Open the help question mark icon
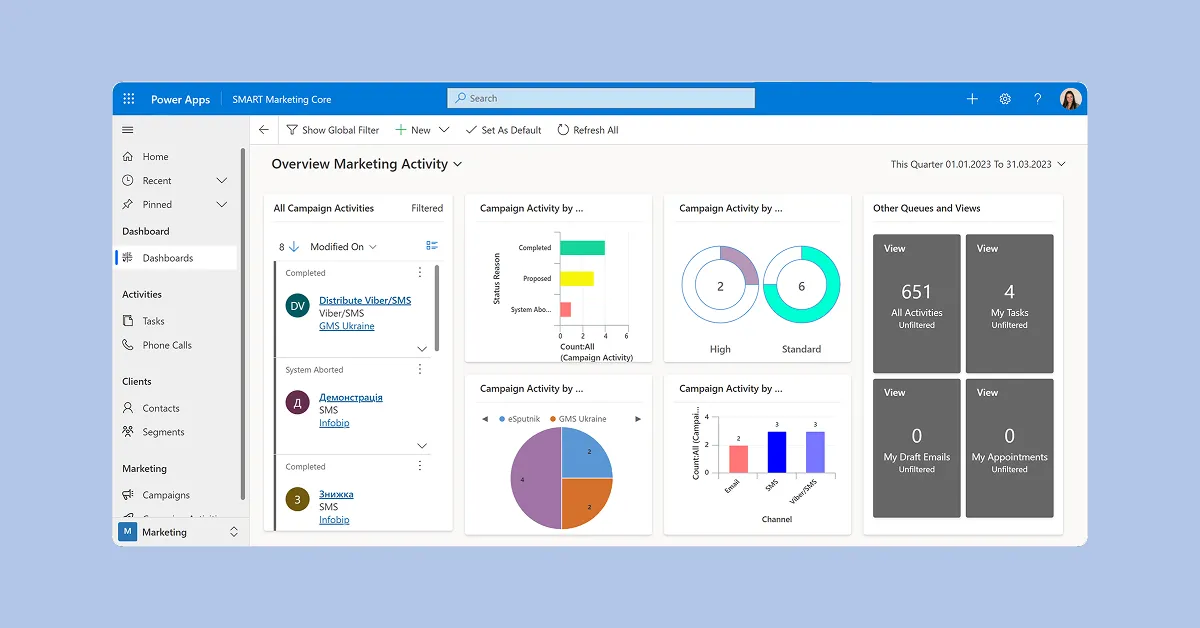The image size is (1200, 628). click(1038, 99)
